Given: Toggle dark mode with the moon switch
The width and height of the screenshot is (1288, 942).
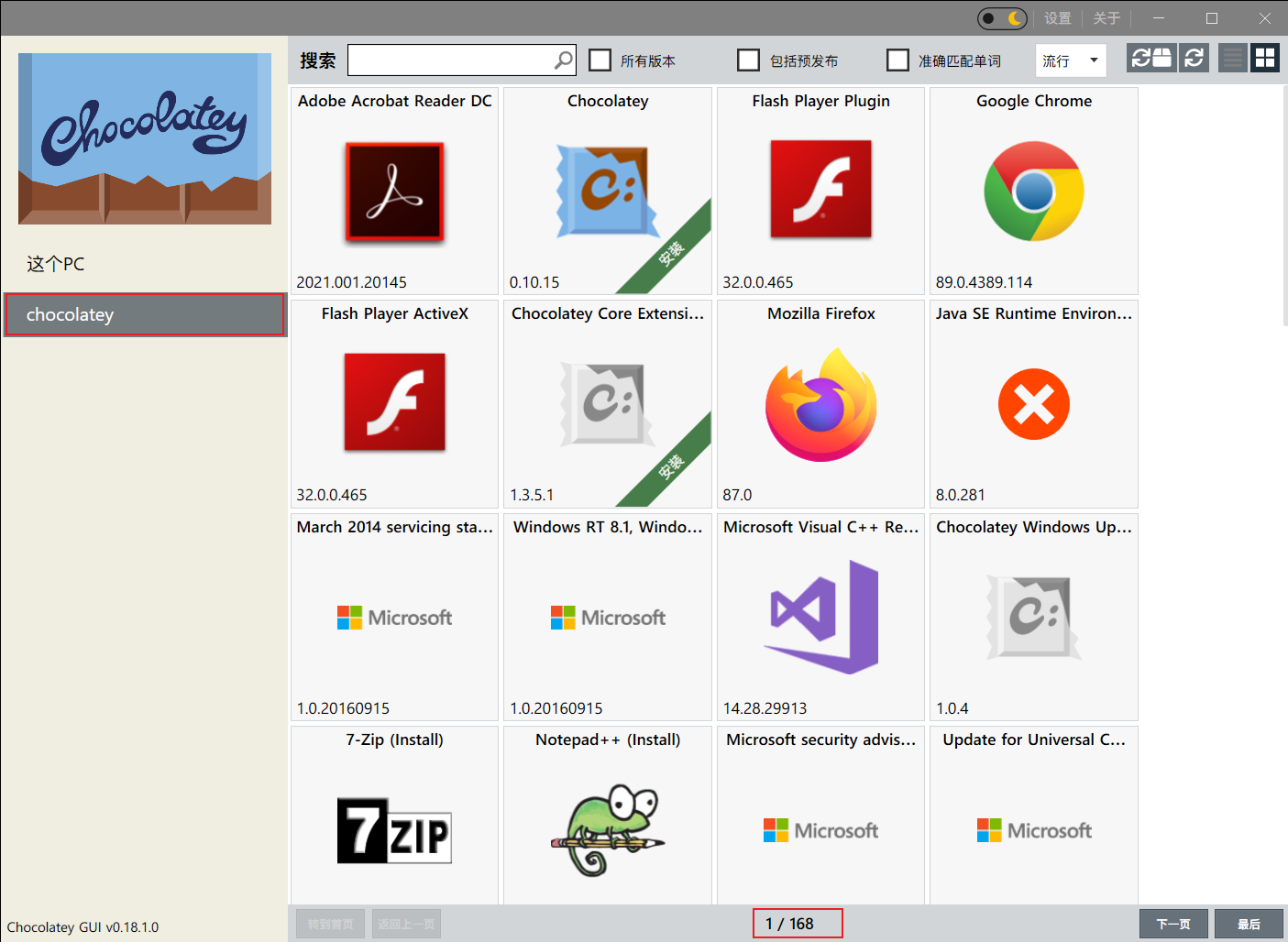Looking at the screenshot, I should click(1001, 17).
